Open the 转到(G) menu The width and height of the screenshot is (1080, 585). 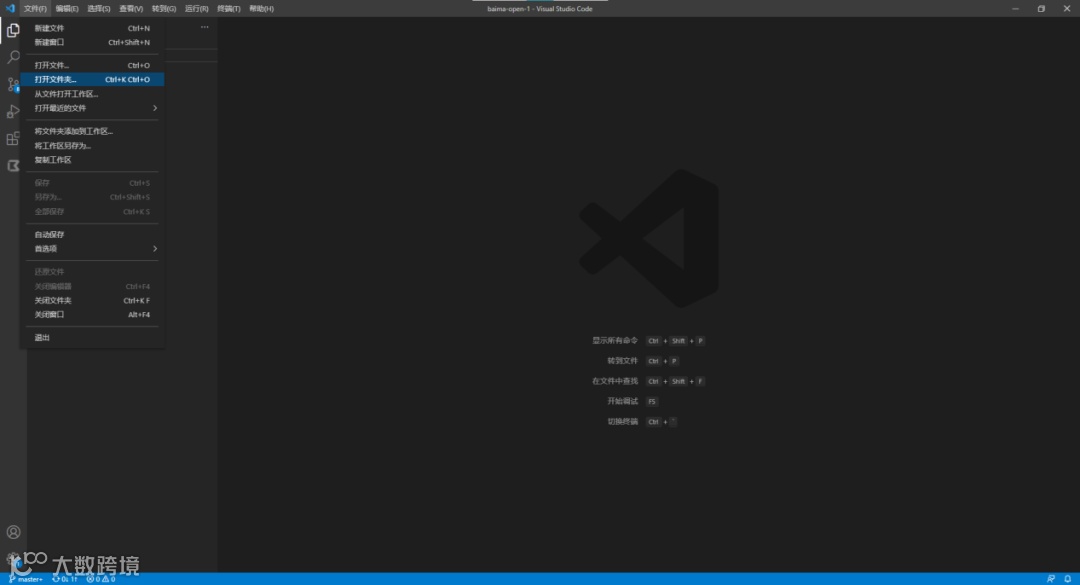point(164,9)
